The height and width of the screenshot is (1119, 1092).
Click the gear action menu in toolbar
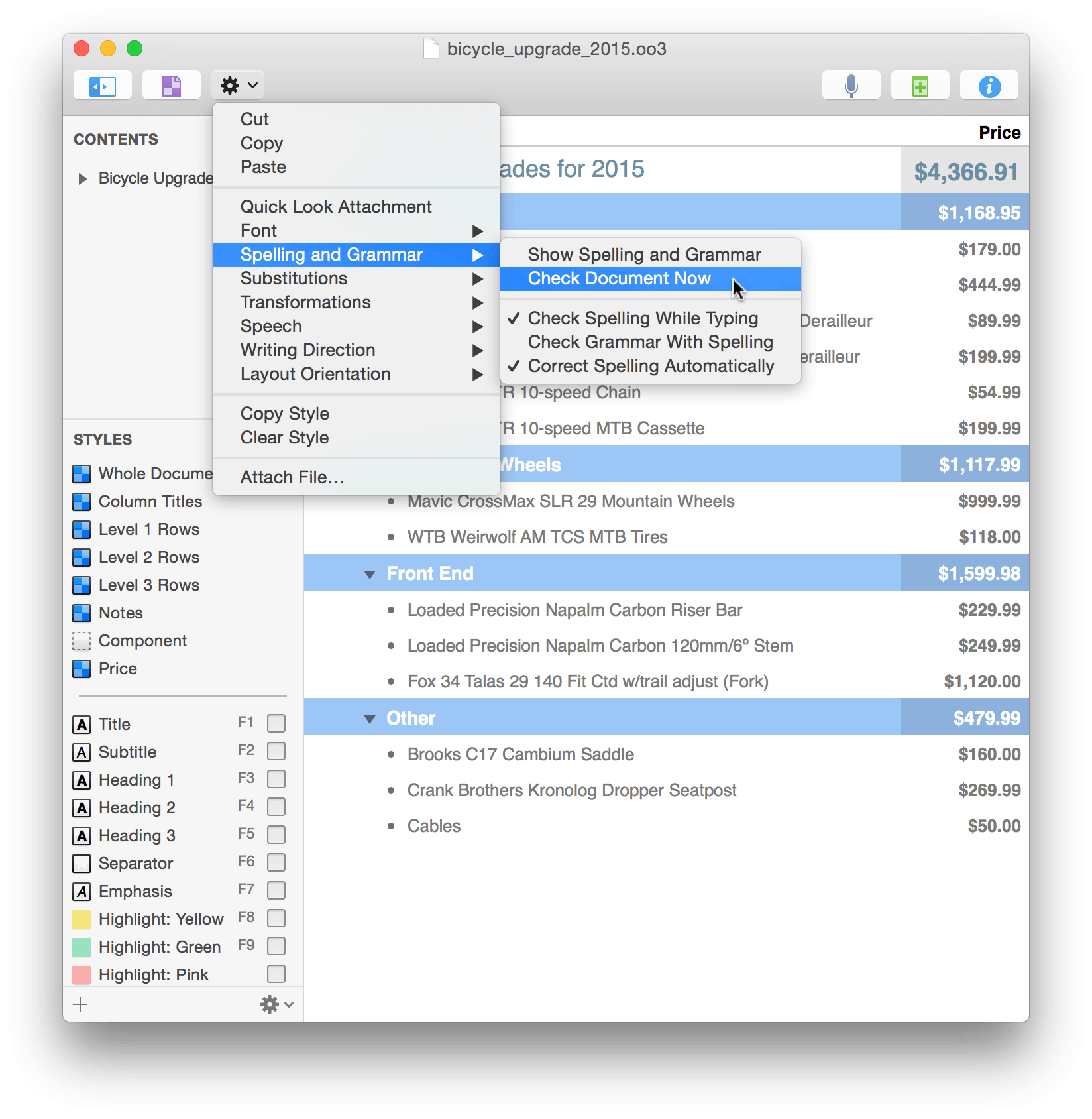pos(239,86)
